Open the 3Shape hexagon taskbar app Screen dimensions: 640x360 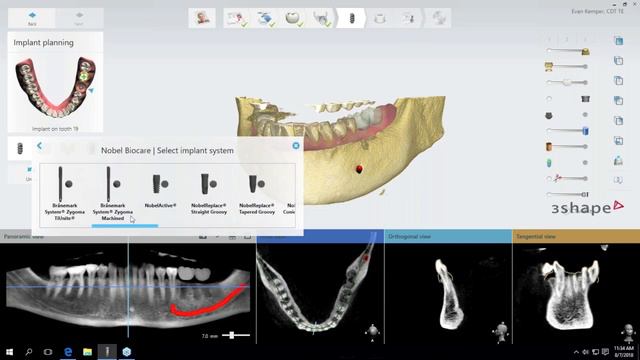click(127, 351)
